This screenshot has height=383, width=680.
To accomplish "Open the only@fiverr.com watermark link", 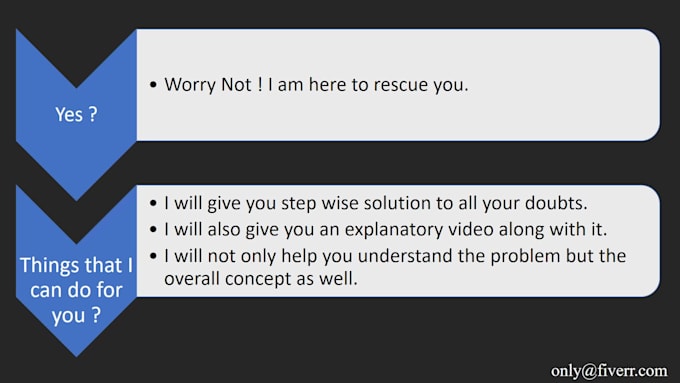I will click(x=609, y=371).
